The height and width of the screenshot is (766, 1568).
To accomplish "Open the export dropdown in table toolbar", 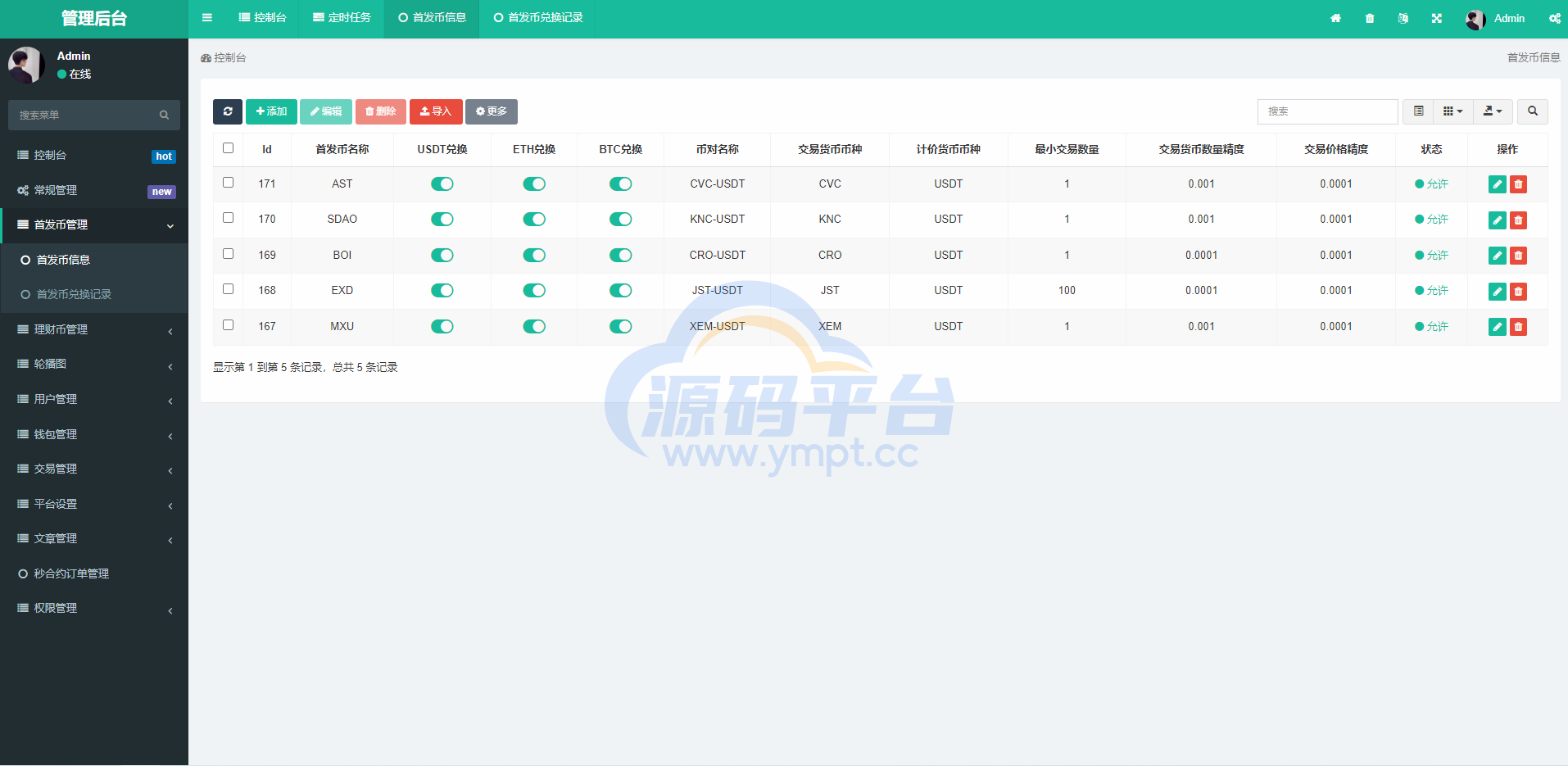I will (x=1493, y=111).
